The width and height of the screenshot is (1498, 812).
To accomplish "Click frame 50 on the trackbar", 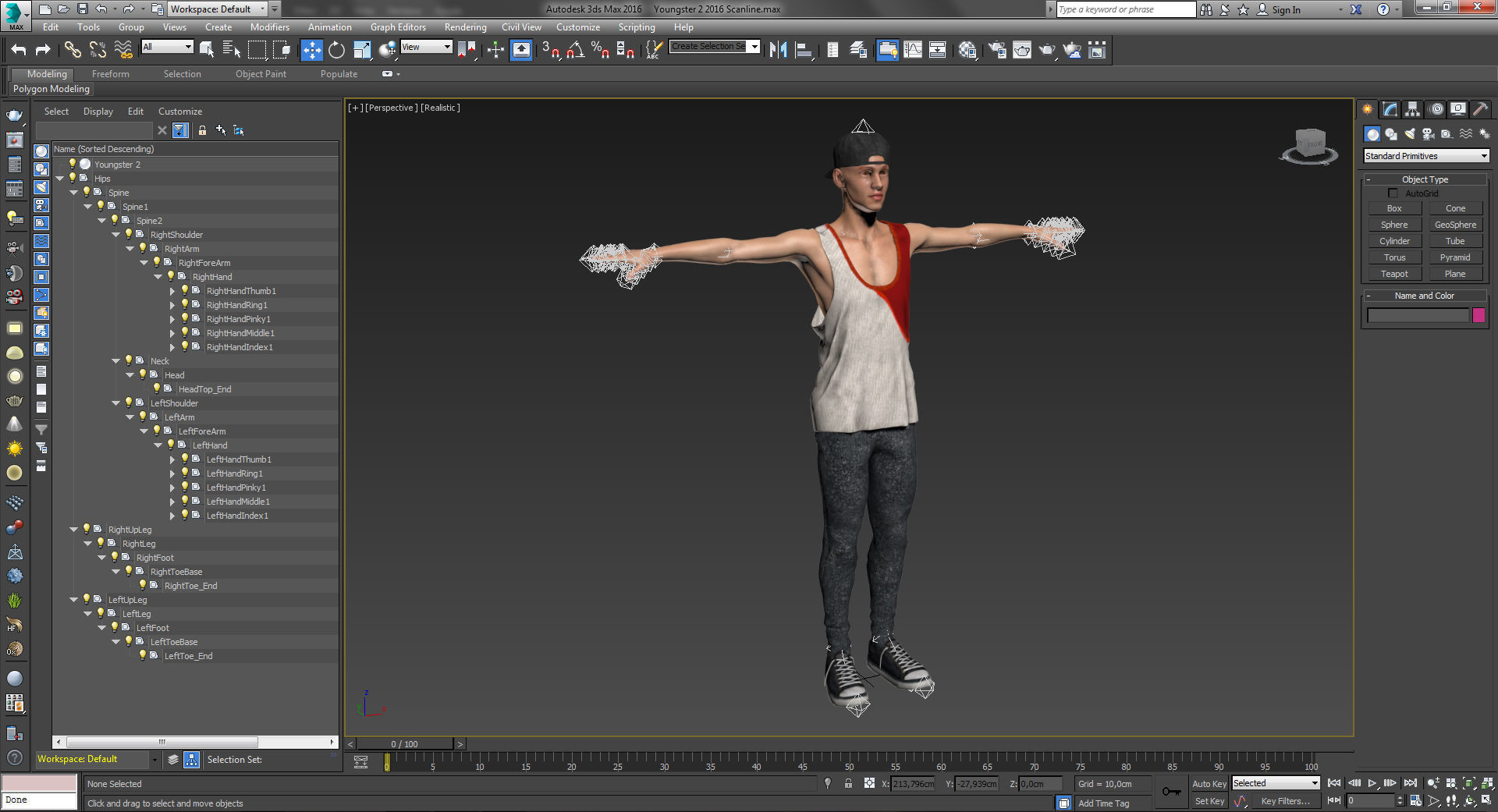I will (849, 761).
